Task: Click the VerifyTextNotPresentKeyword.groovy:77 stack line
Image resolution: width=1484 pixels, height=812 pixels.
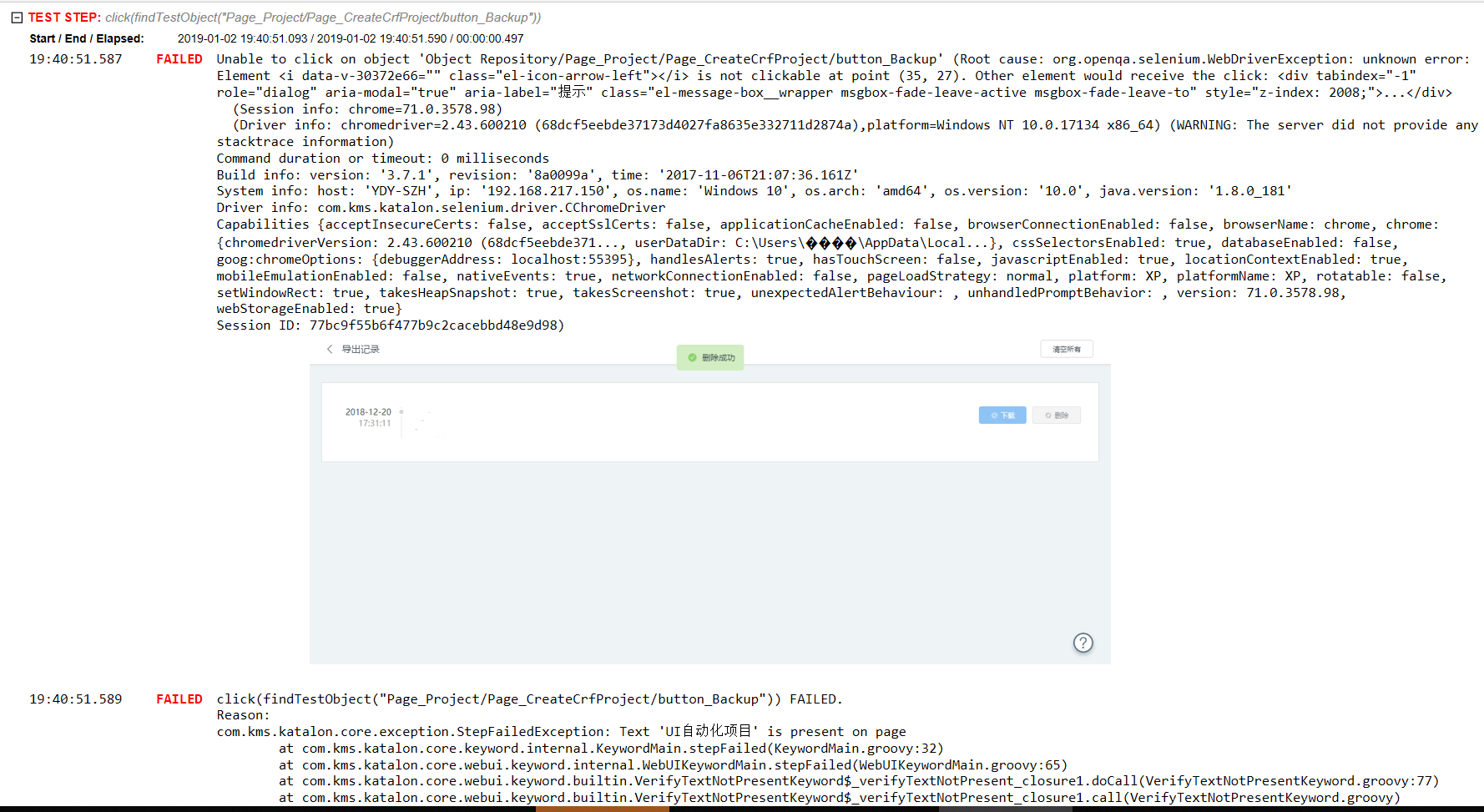Action: [859, 781]
